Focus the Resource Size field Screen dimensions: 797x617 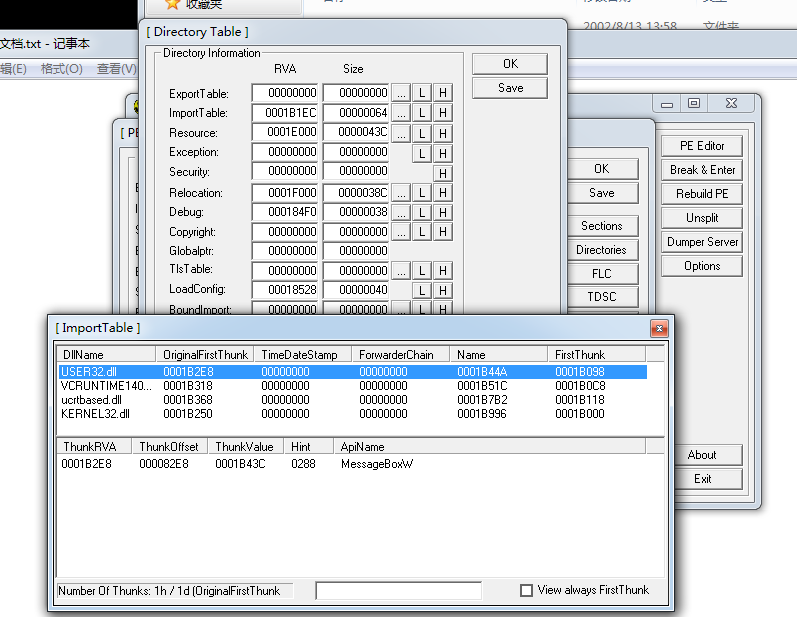tap(356, 132)
